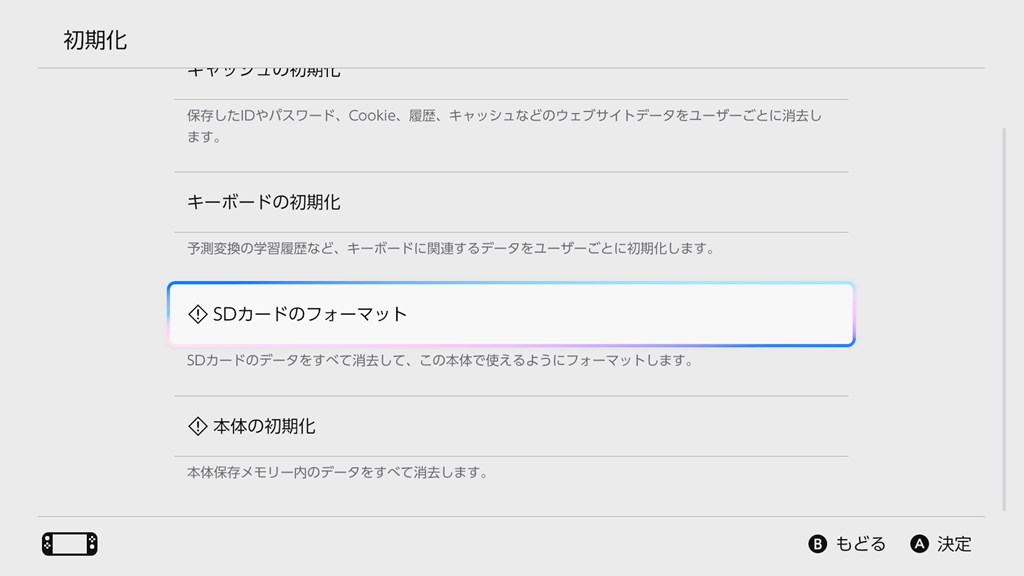The image size is (1024, 576).
Task: Click the warning icon beside 本体の初期化
Action: (198, 426)
